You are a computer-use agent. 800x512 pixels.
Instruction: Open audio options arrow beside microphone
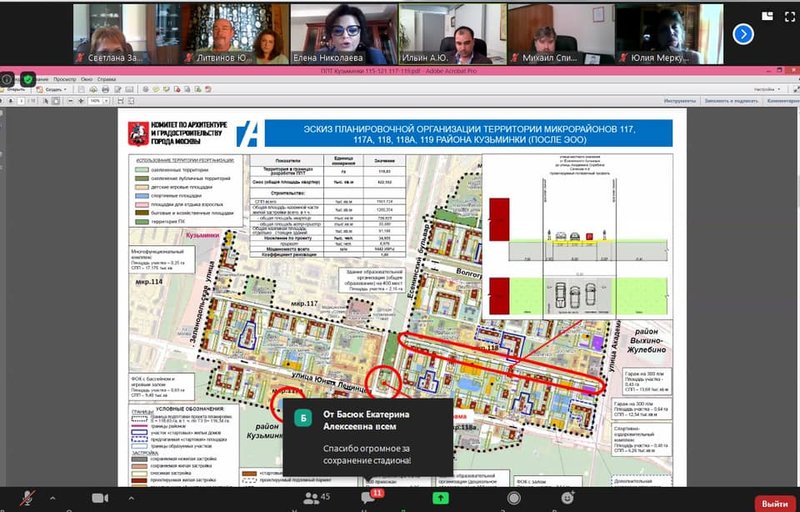coord(52,498)
